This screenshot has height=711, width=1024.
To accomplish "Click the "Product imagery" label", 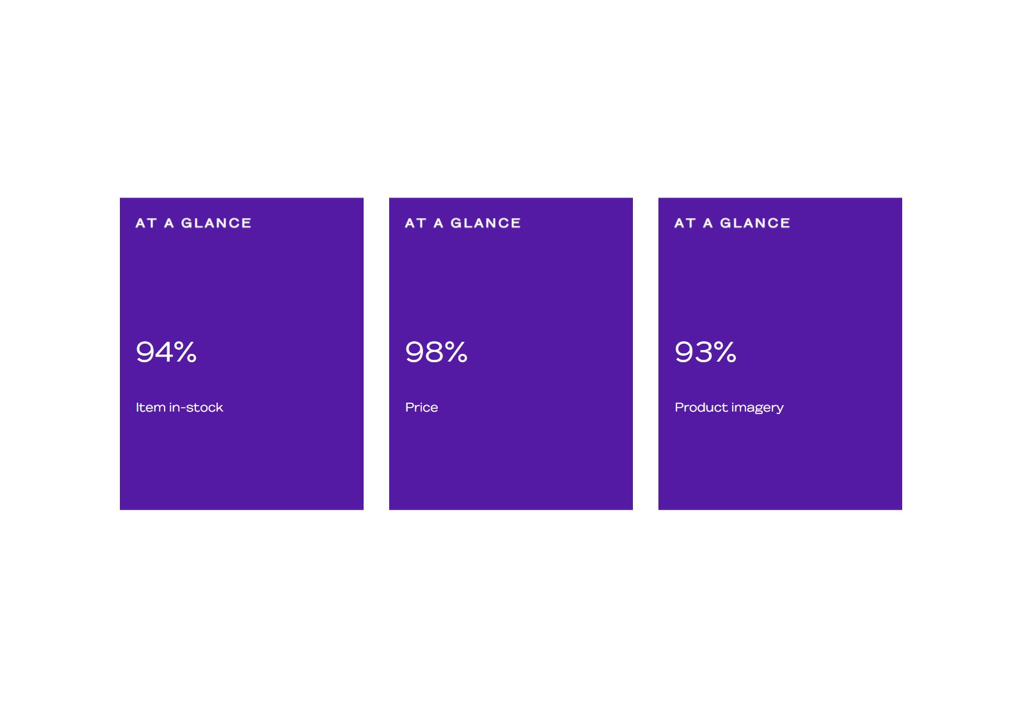I will point(729,408).
